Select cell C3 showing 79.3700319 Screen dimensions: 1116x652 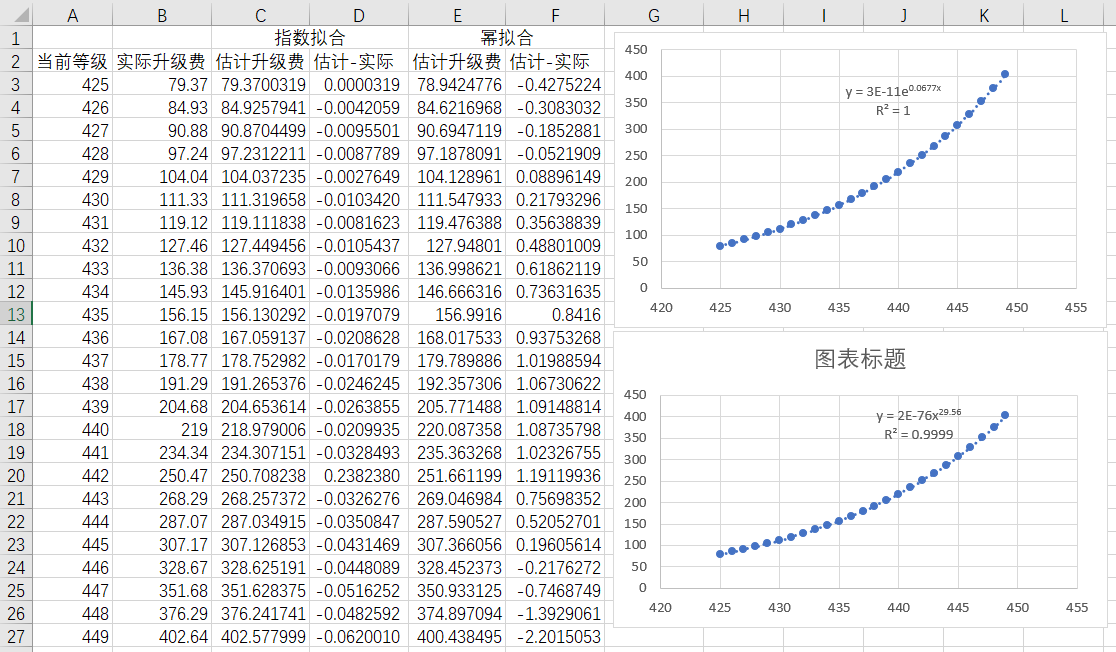260,85
